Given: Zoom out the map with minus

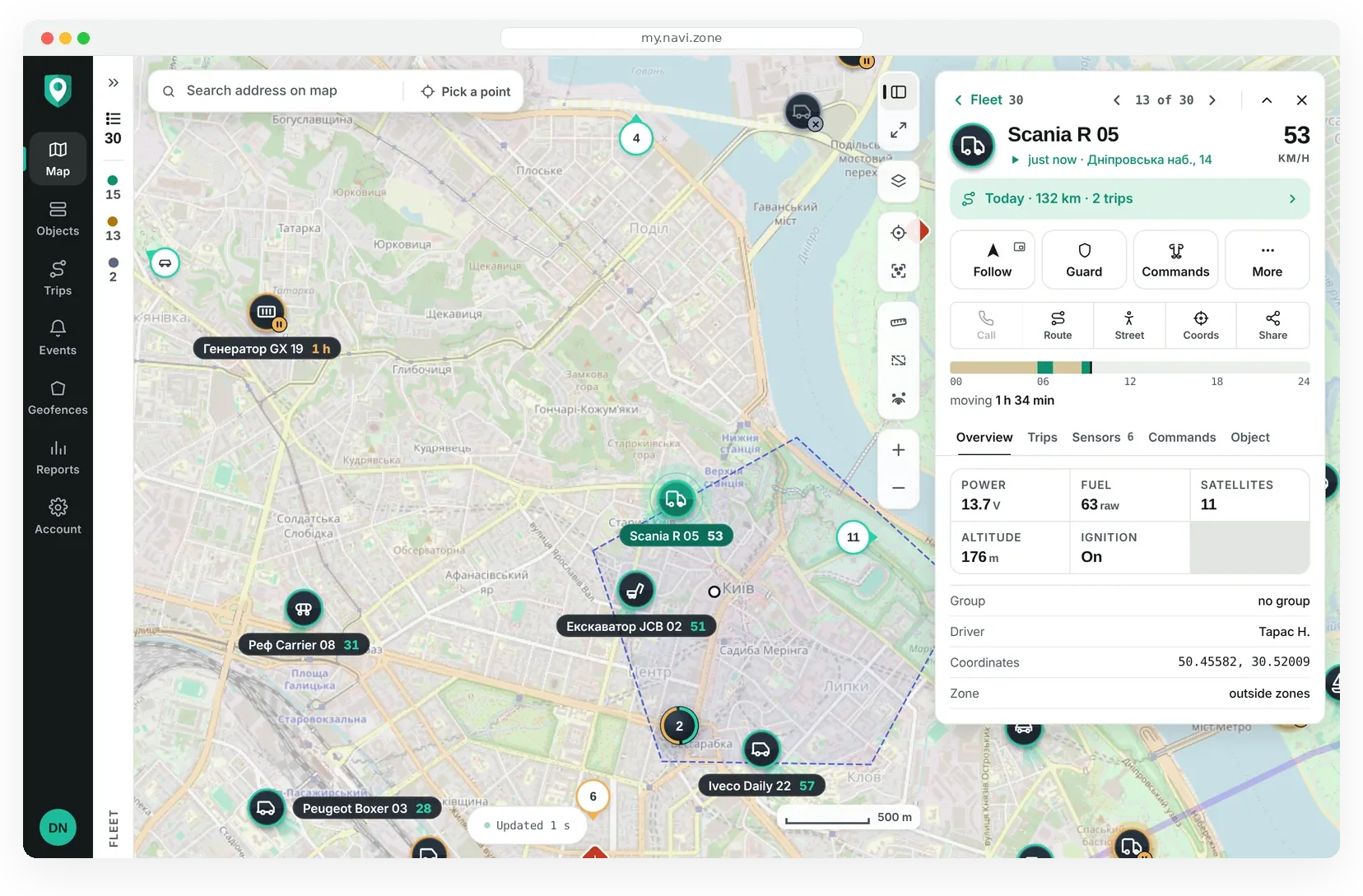Looking at the screenshot, I should point(898,488).
